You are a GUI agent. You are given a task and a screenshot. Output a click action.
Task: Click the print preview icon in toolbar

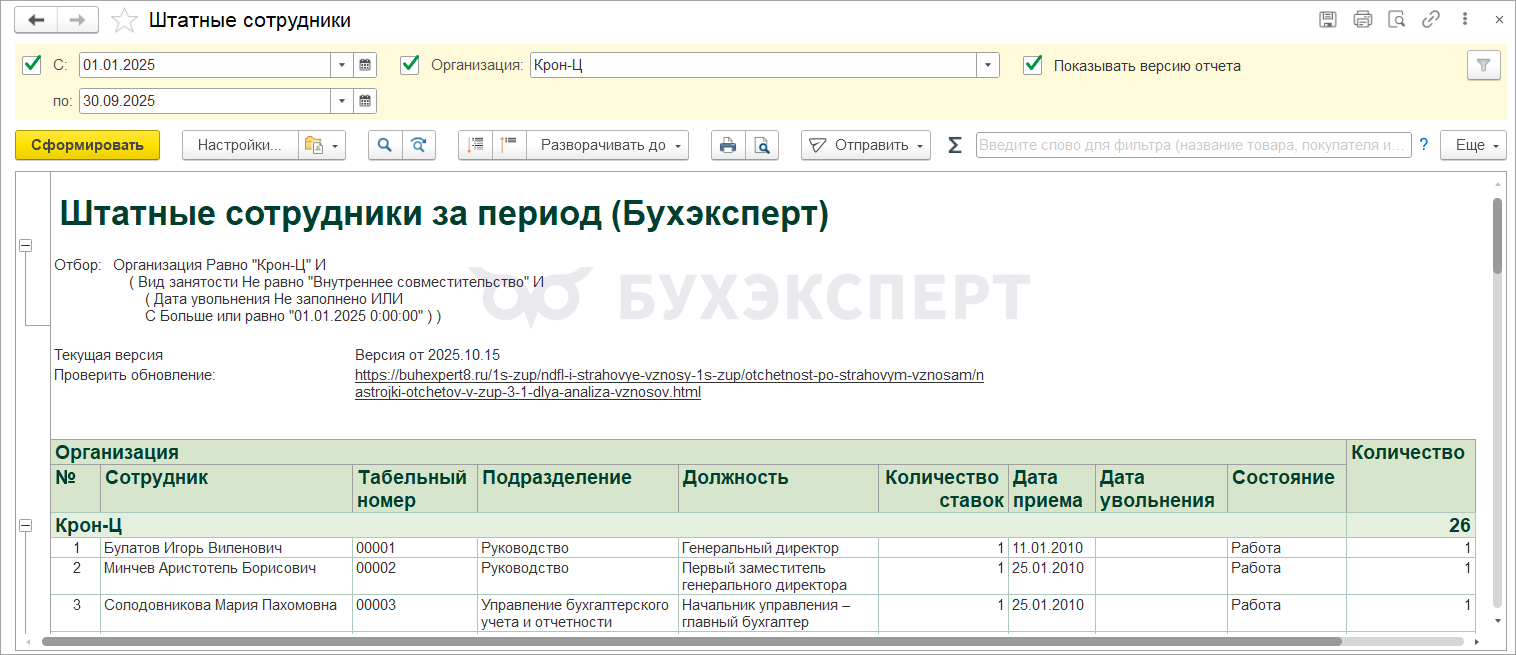(x=762, y=145)
